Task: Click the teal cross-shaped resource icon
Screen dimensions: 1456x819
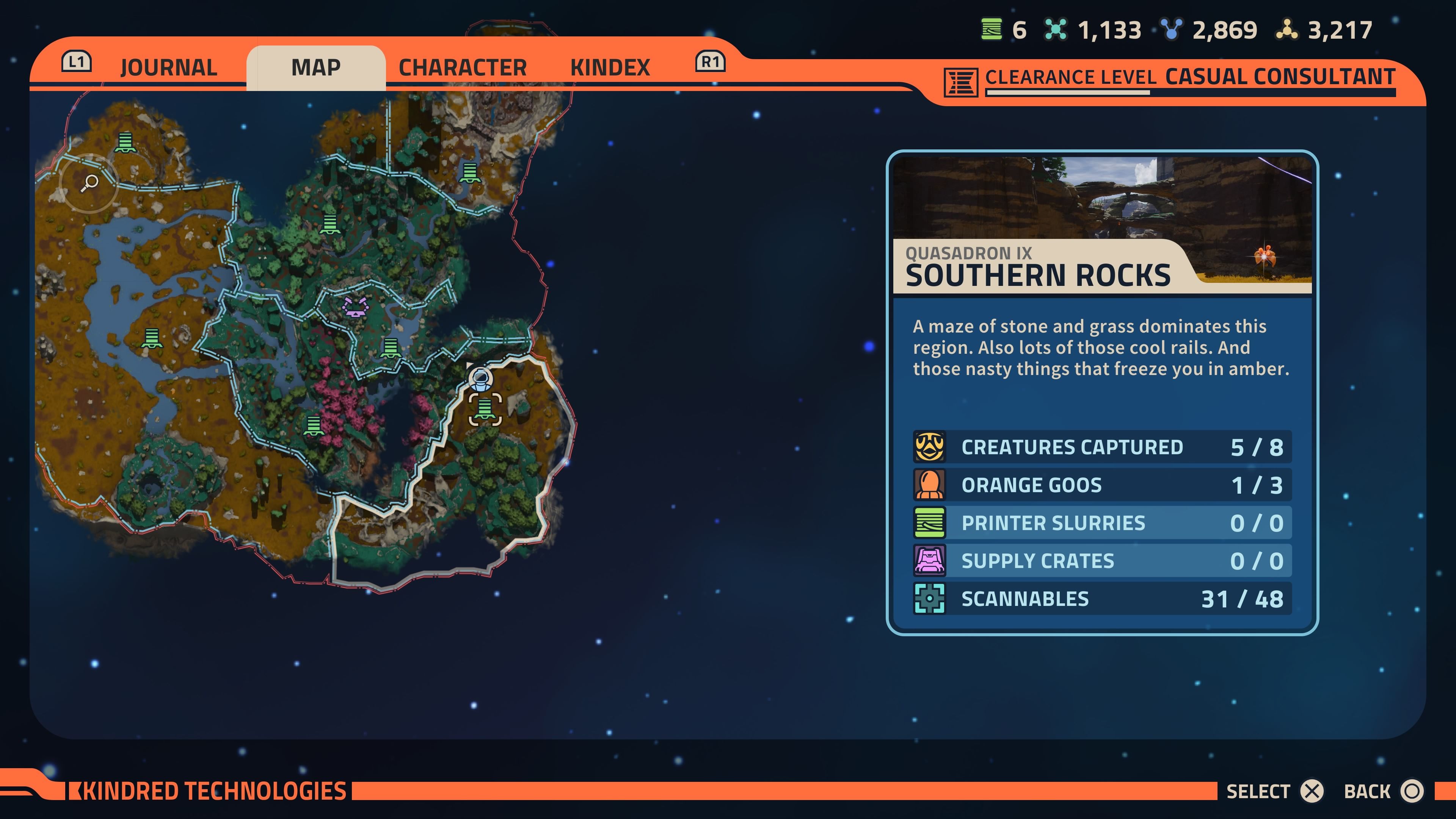Action: (1055, 30)
